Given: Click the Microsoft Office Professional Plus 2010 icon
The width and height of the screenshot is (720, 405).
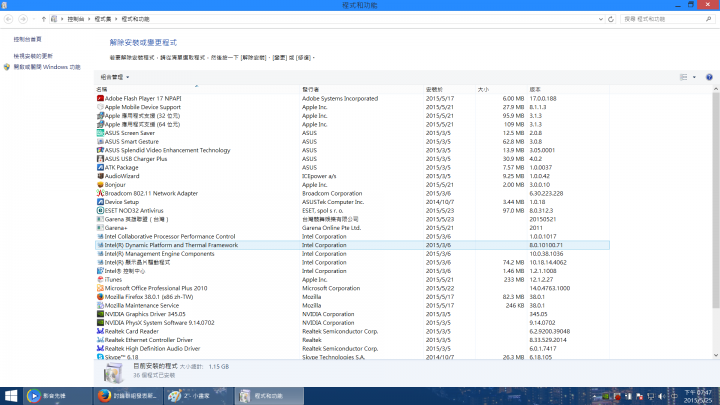Looking at the screenshot, I should pos(100,288).
